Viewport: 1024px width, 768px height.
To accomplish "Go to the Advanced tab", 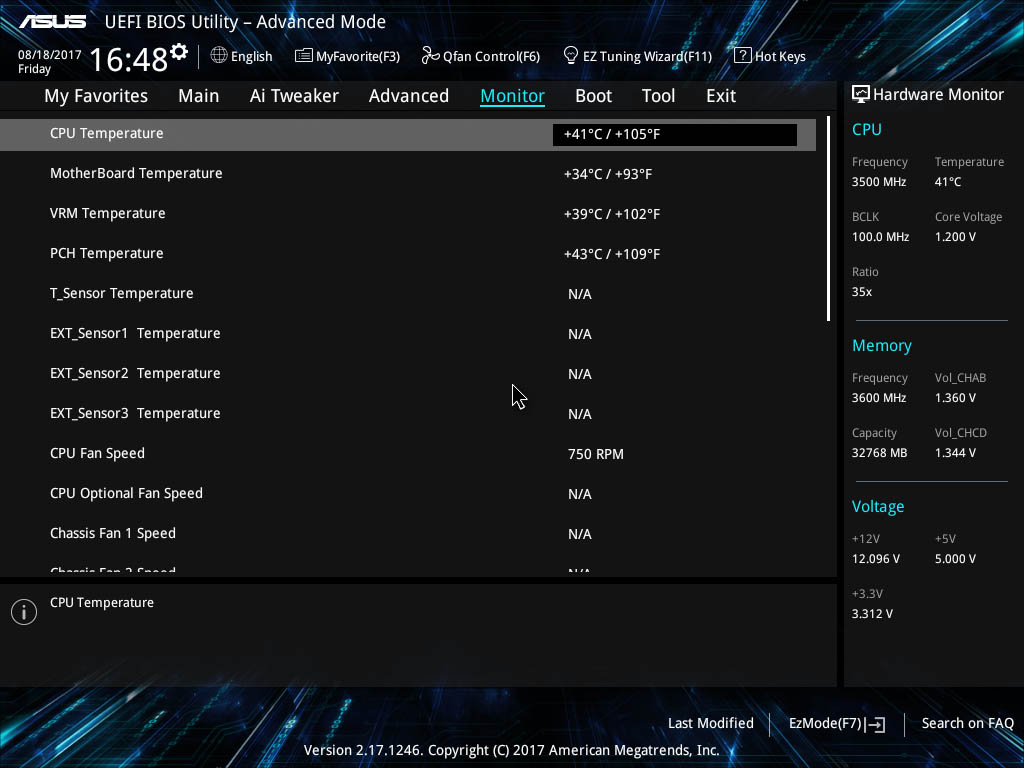I will (x=409, y=96).
